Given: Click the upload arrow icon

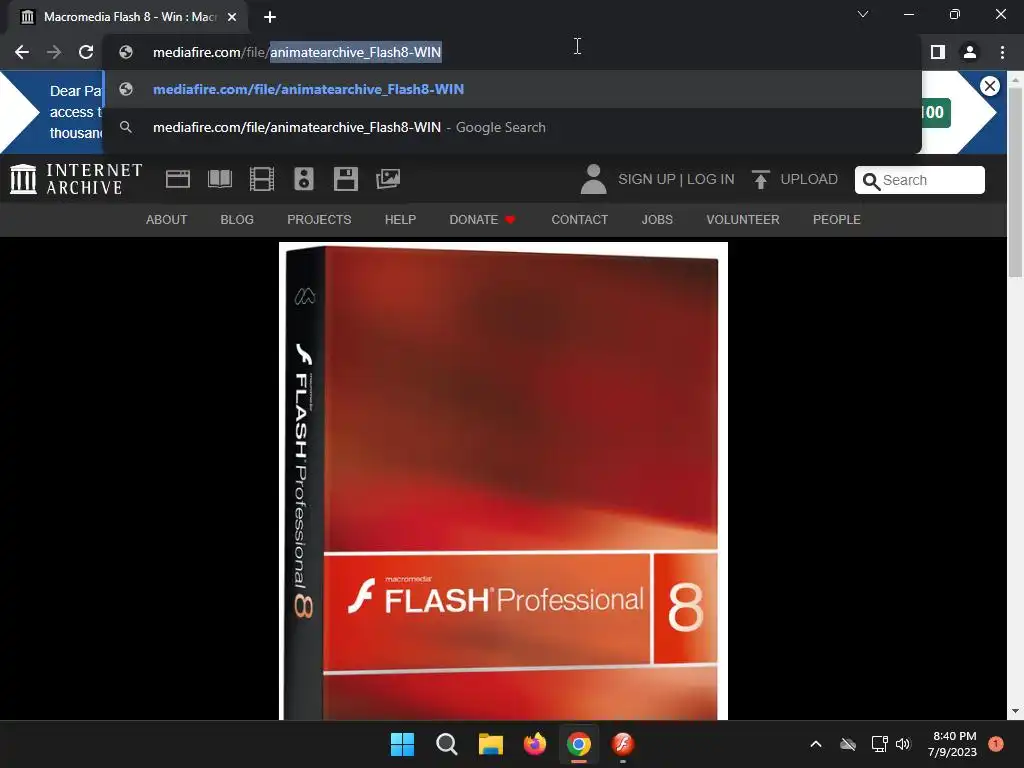Looking at the screenshot, I should [x=760, y=179].
